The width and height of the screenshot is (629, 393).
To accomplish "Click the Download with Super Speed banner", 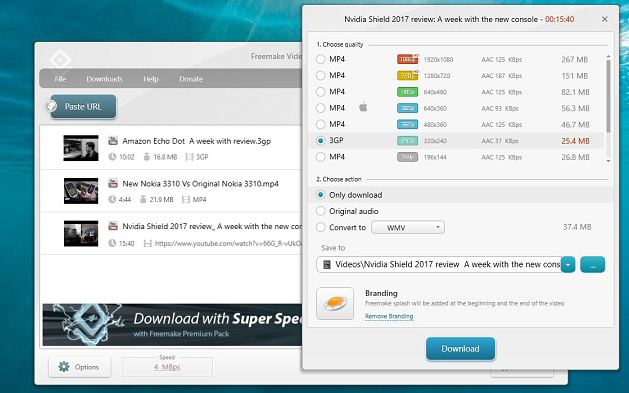I will [x=172, y=325].
